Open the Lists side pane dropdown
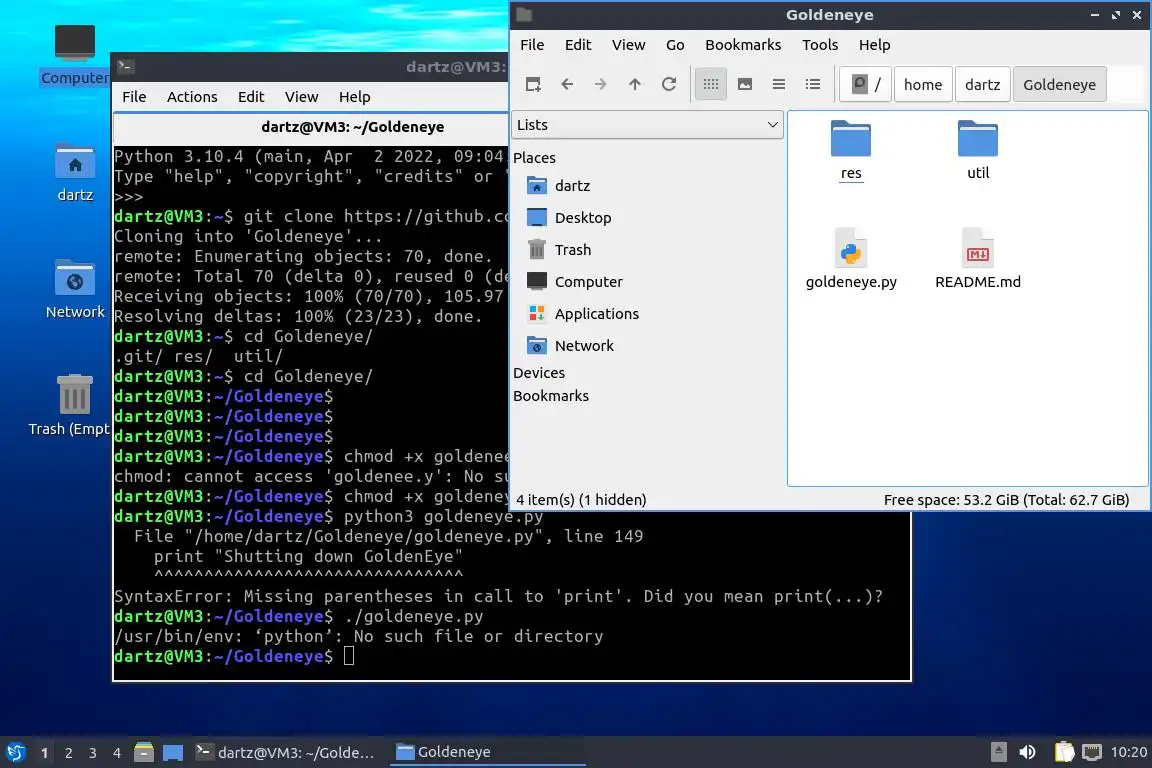This screenshot has width=1152, height=768. 647,125
